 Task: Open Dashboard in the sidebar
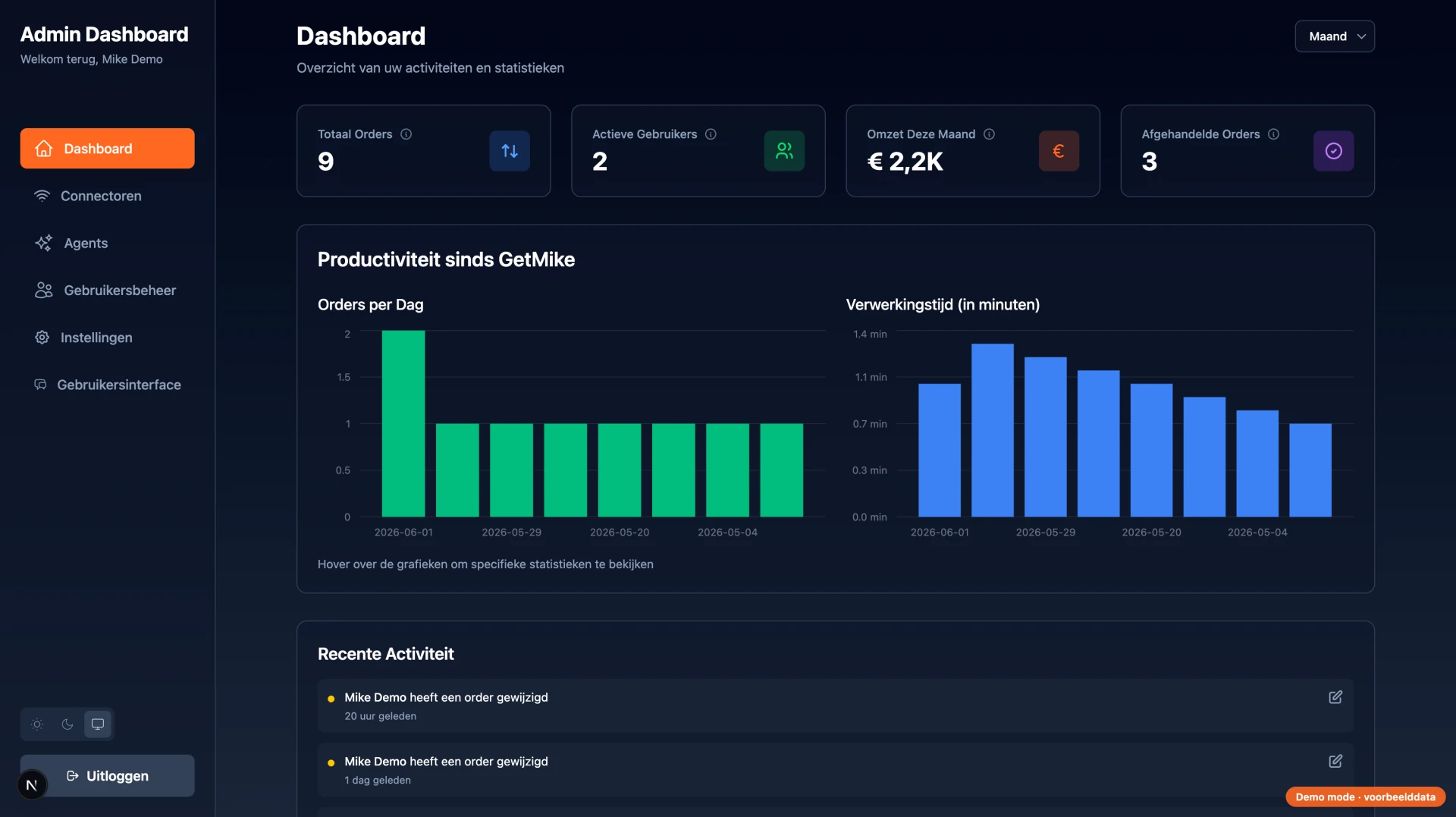(x=107, y=149)
